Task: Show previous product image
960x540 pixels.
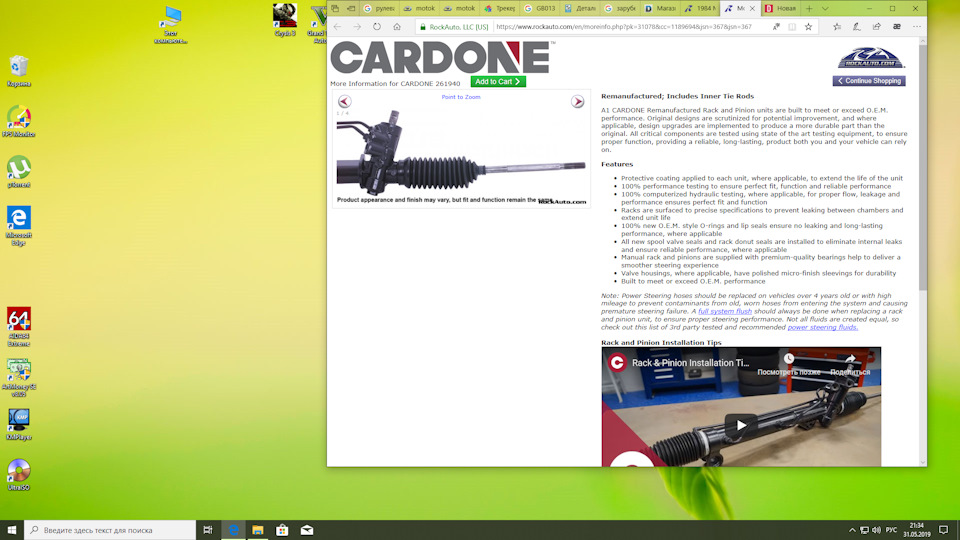Action: [x=345, y=102]
